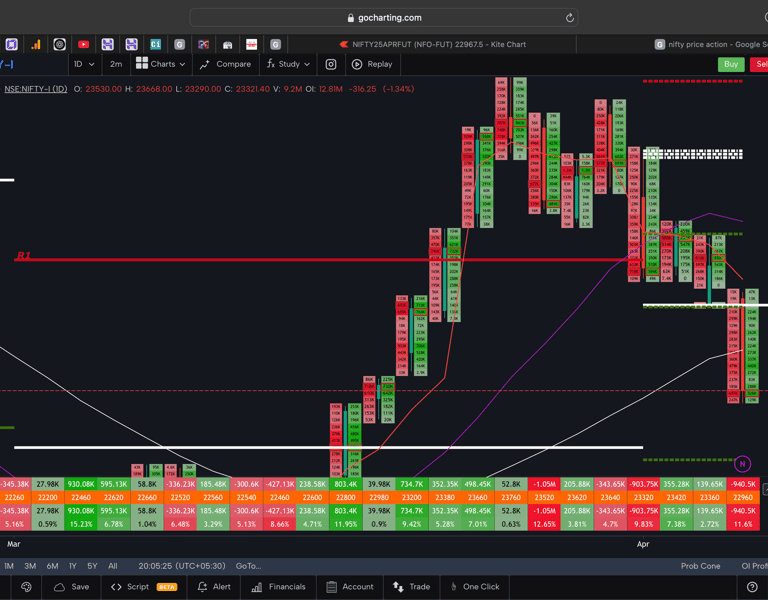Open the theme palette icon

[26, 587]
